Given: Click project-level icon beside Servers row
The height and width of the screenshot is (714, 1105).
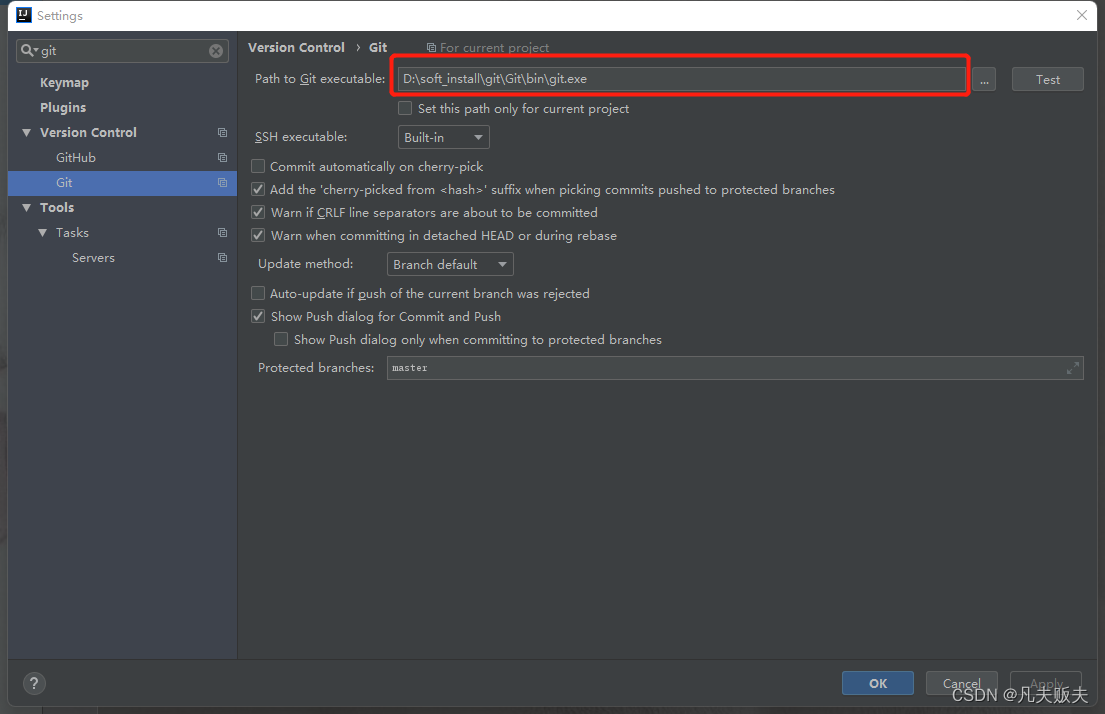Looking at the screenshot, I should pos(222,258).
